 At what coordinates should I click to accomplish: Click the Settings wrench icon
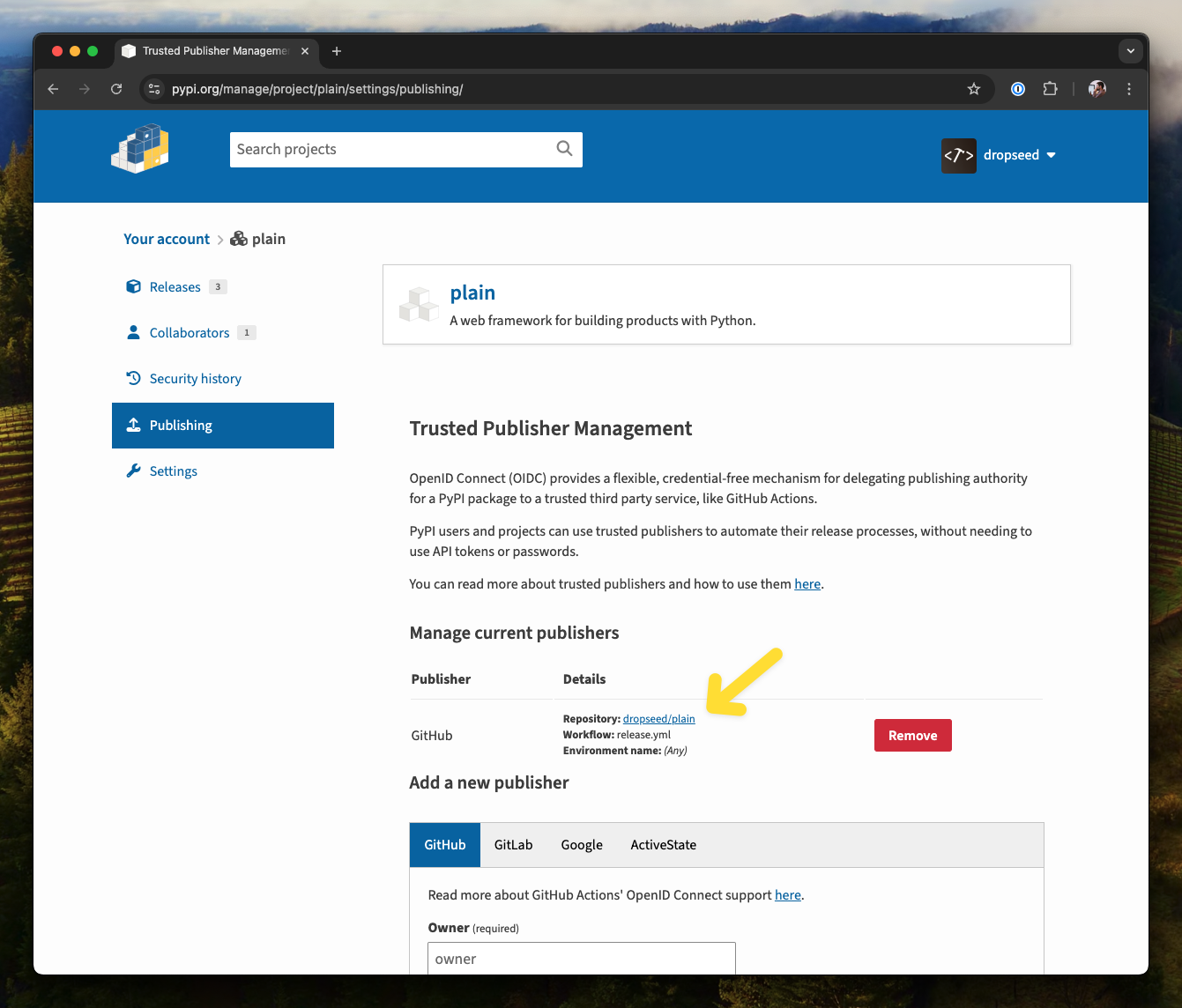coord(133,471)
